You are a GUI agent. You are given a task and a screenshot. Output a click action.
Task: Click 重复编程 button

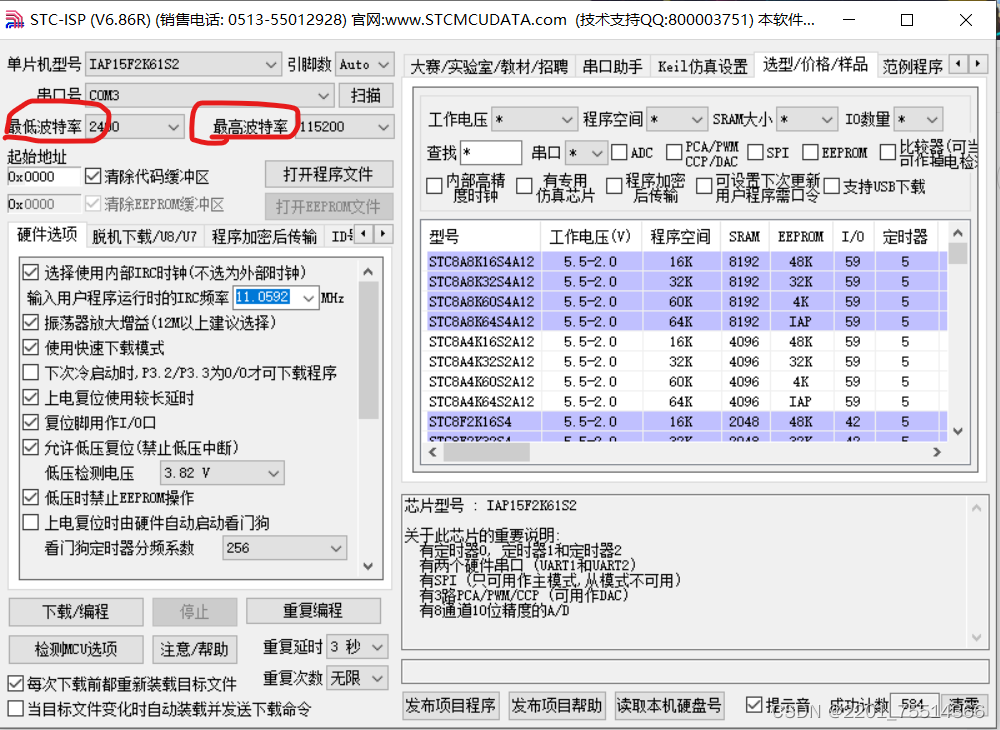point(312,611)
